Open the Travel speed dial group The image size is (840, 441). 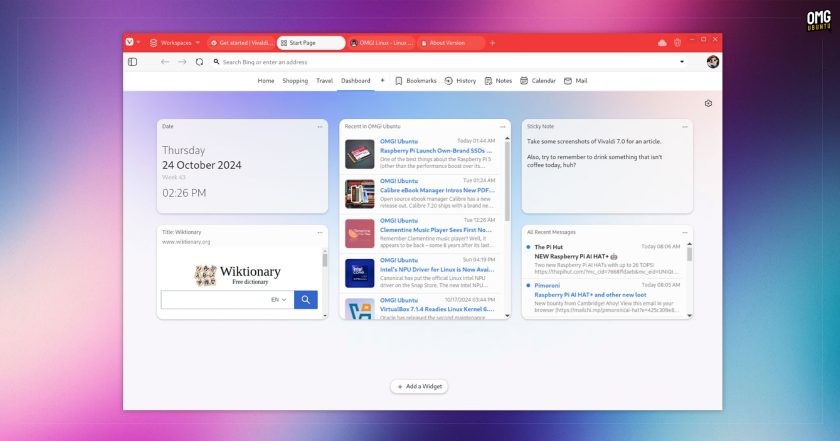click(324, 81)
